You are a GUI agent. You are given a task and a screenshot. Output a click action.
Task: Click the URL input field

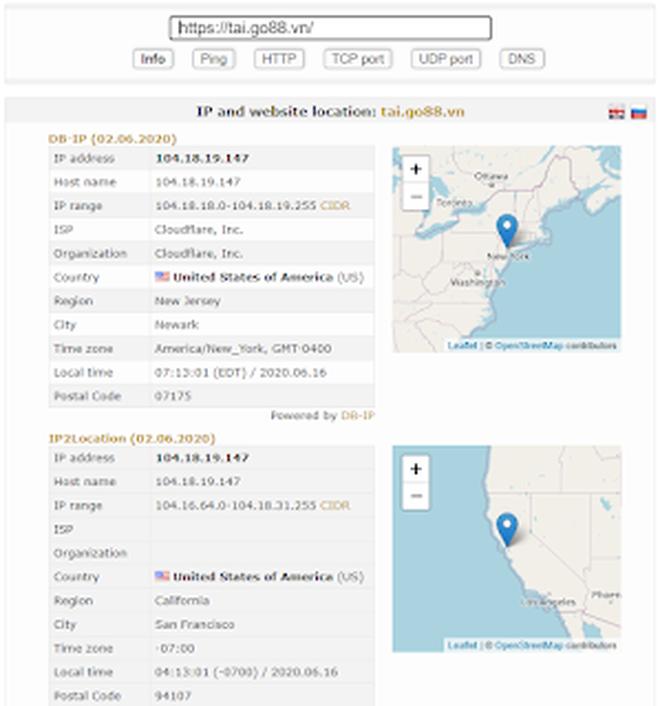click(x=330, y=28)
